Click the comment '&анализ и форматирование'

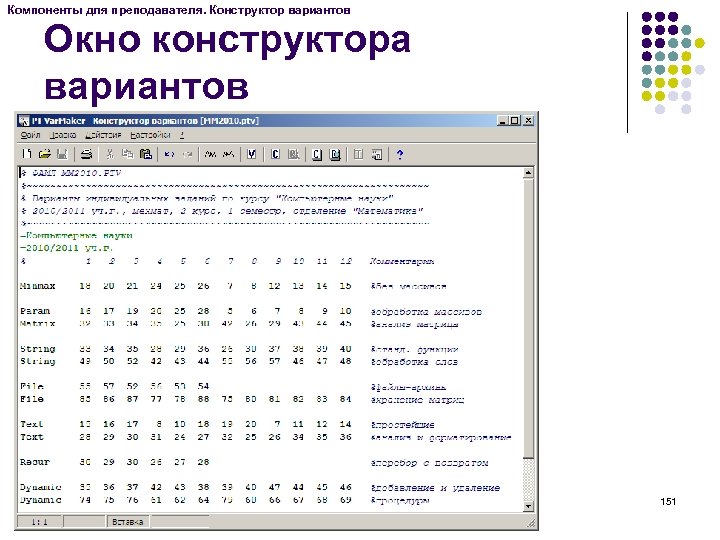[x=441, y=437]
